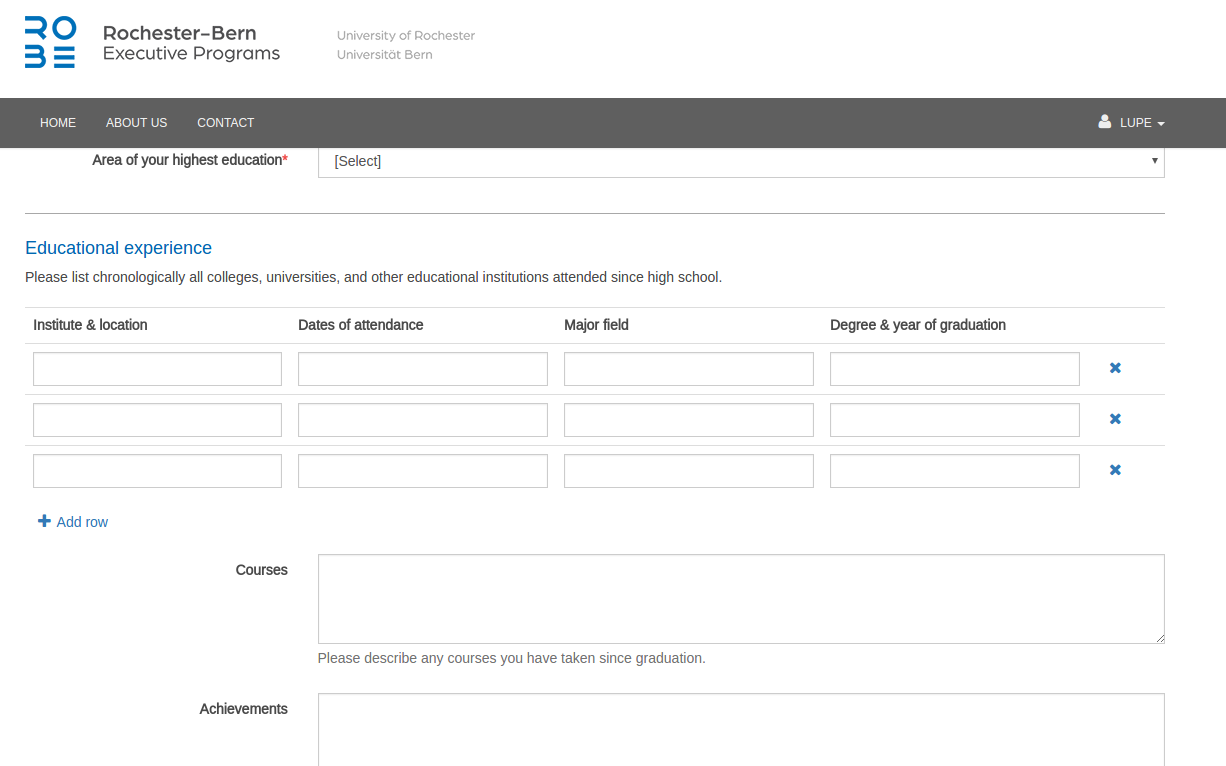Click the Educational experience heading
The height and width of the screenshot is (766, 1226).
[x=118, y=248]
